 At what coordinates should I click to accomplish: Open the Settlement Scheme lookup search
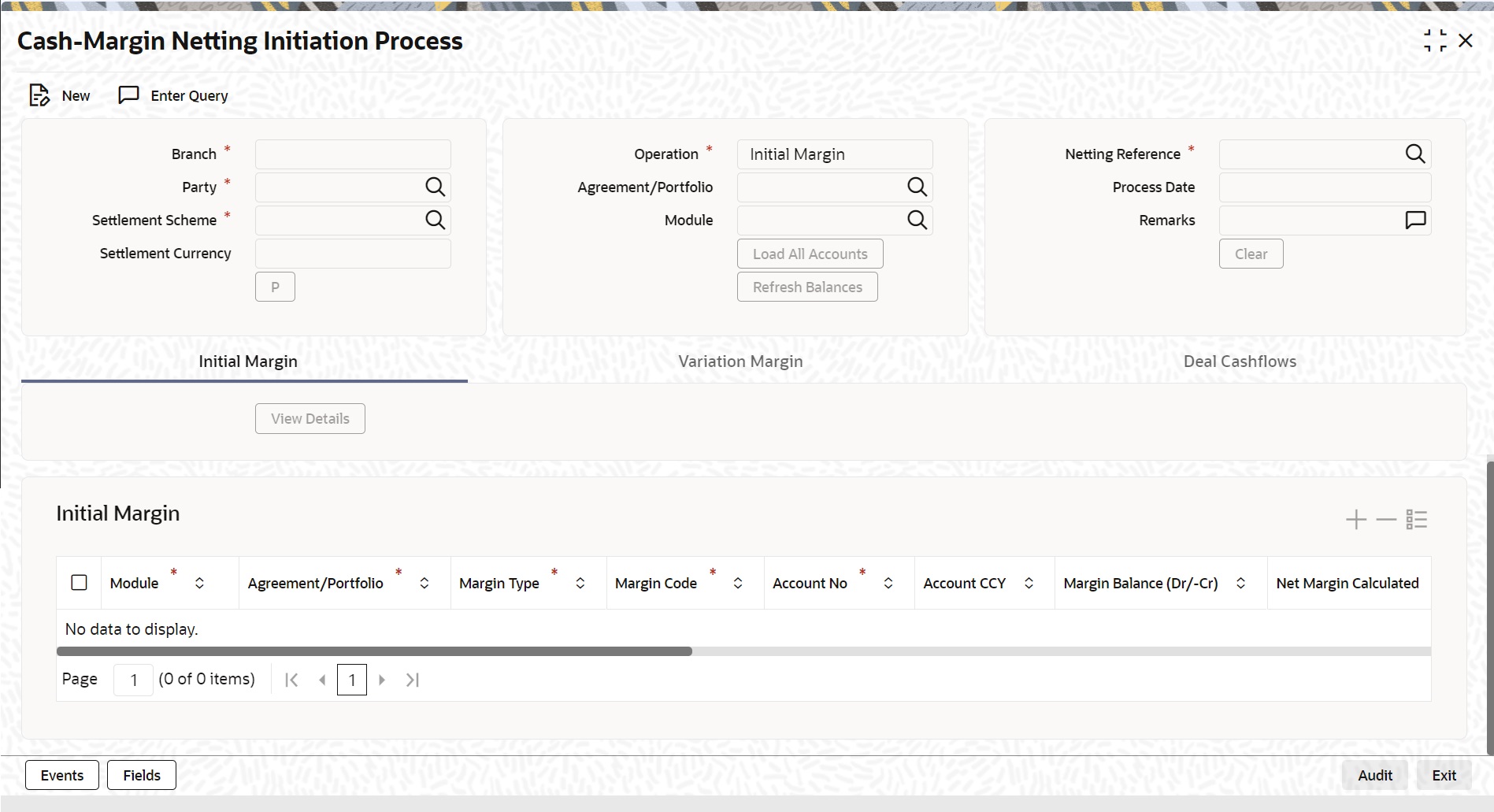[x=436, y=220]
